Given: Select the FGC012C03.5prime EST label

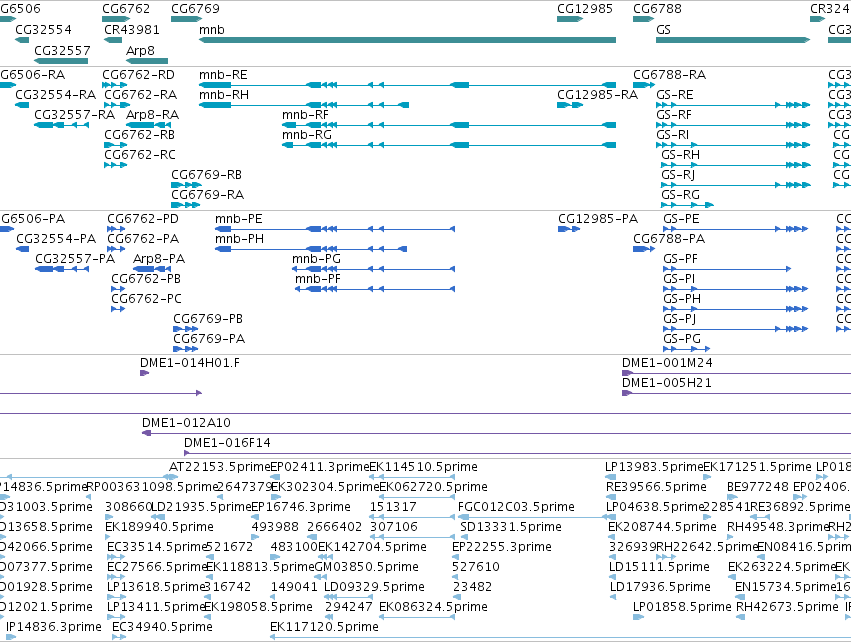Looking at the screenshot, I should (x=516, y=507).
